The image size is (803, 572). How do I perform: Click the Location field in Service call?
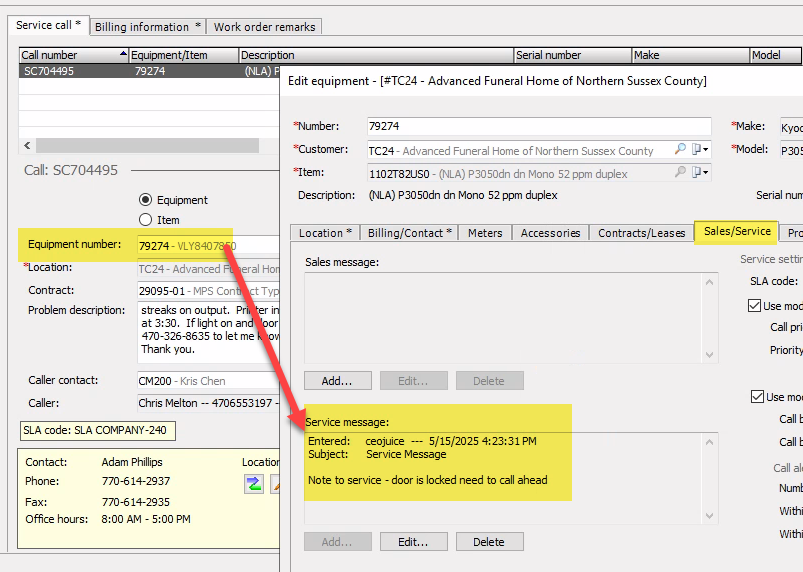(208, 269)
